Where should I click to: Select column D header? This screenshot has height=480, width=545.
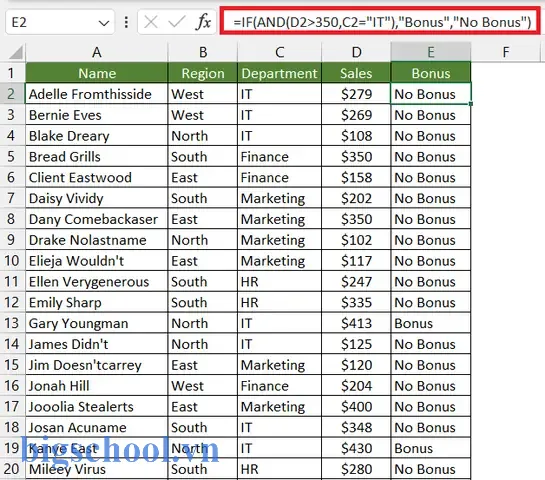coord(356,52)
